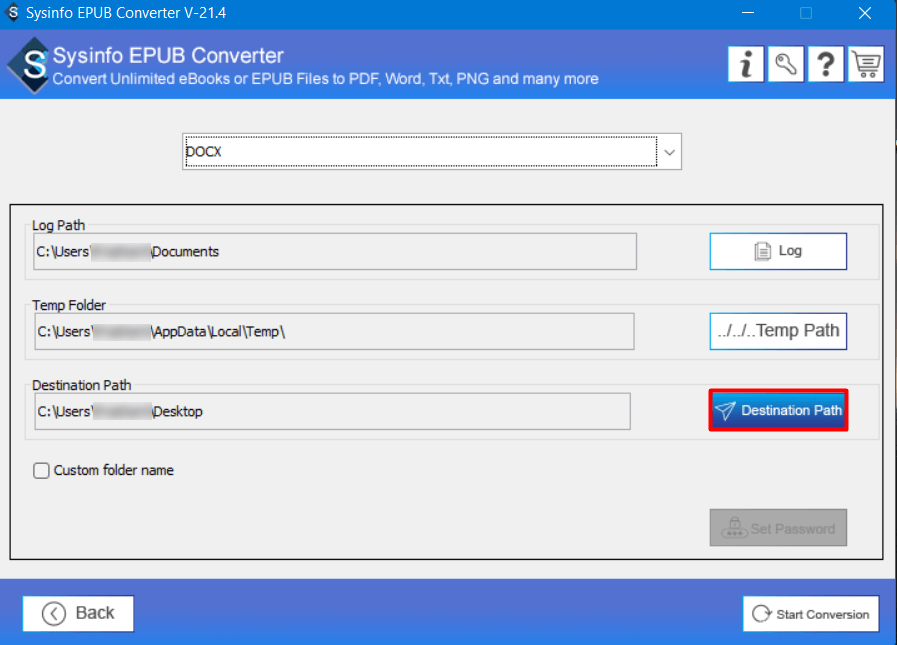Click the key activation icon
Viewport: 897px width, 645px height.
786,64
